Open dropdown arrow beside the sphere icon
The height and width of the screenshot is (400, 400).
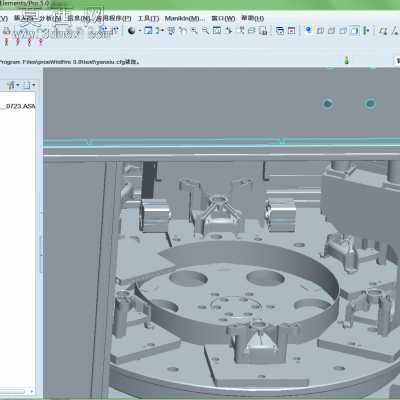coord(140,31)
